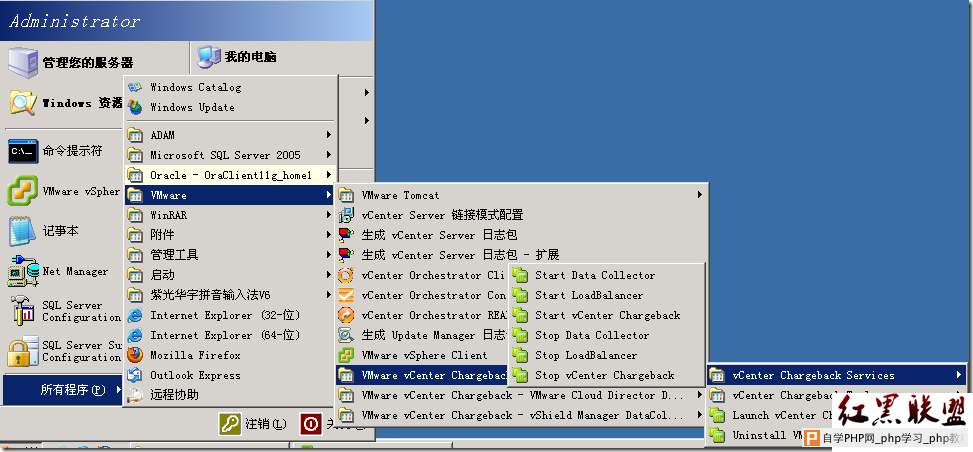
Task: Click the 记事本 notepad icon
Action: click(x=22, y=231)
